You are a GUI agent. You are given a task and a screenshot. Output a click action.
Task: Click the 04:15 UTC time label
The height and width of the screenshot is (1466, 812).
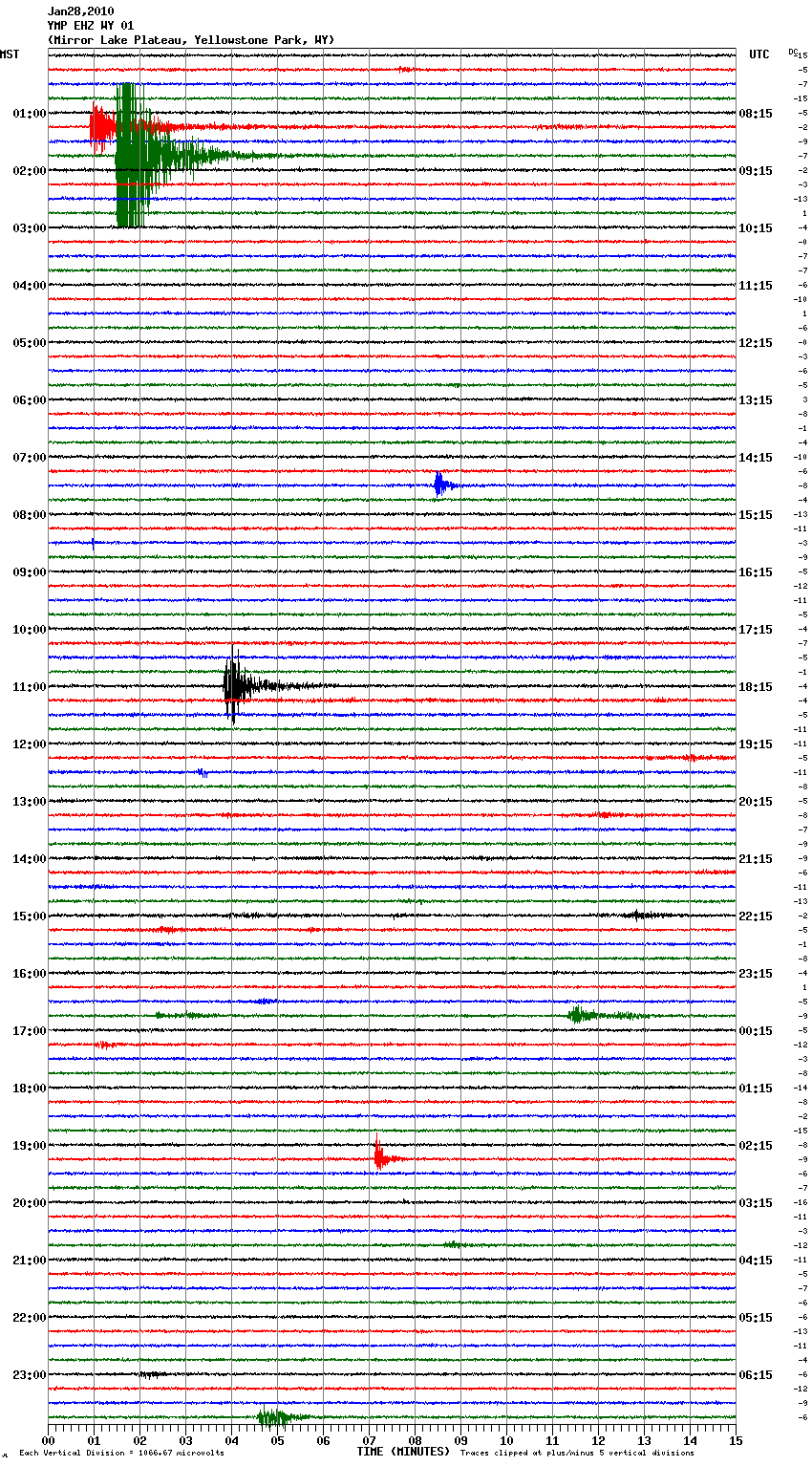(x=756, y=1261)
